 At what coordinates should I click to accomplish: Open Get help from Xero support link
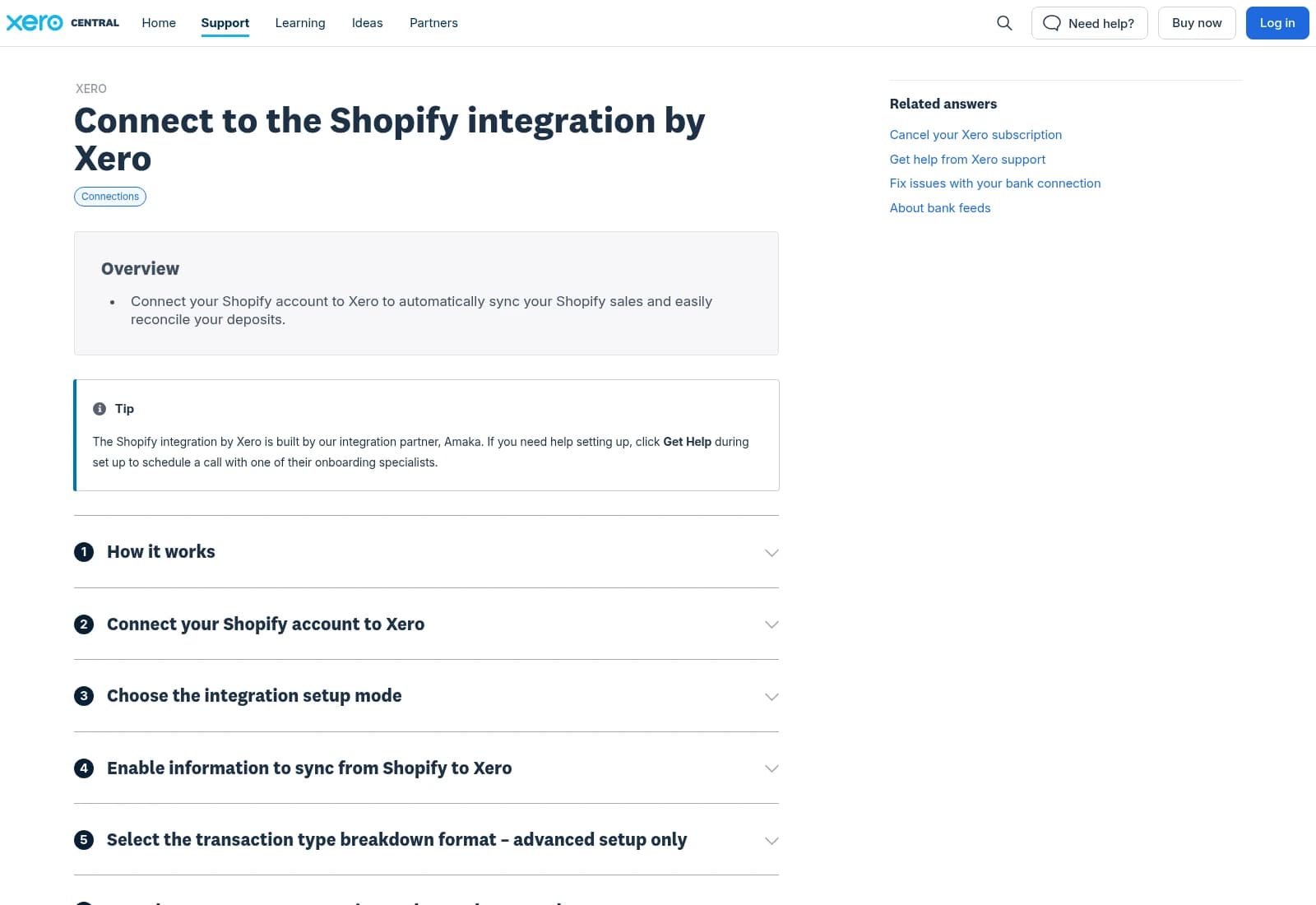point(967,160)
